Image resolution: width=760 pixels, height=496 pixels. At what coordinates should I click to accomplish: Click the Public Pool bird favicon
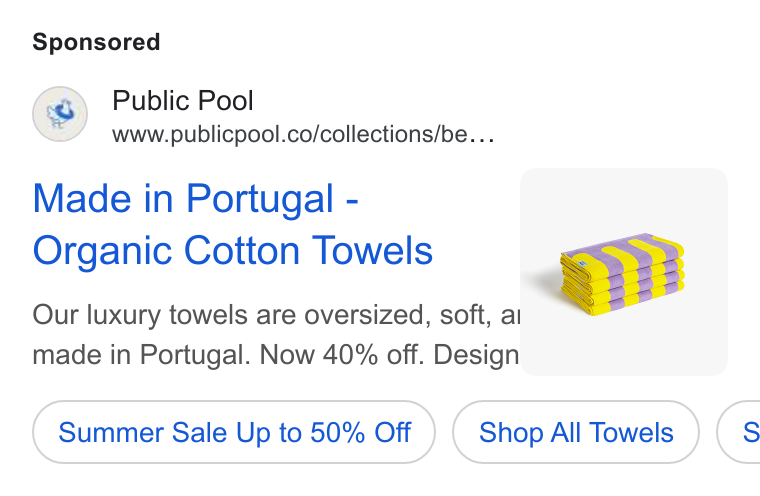point(60,114)
